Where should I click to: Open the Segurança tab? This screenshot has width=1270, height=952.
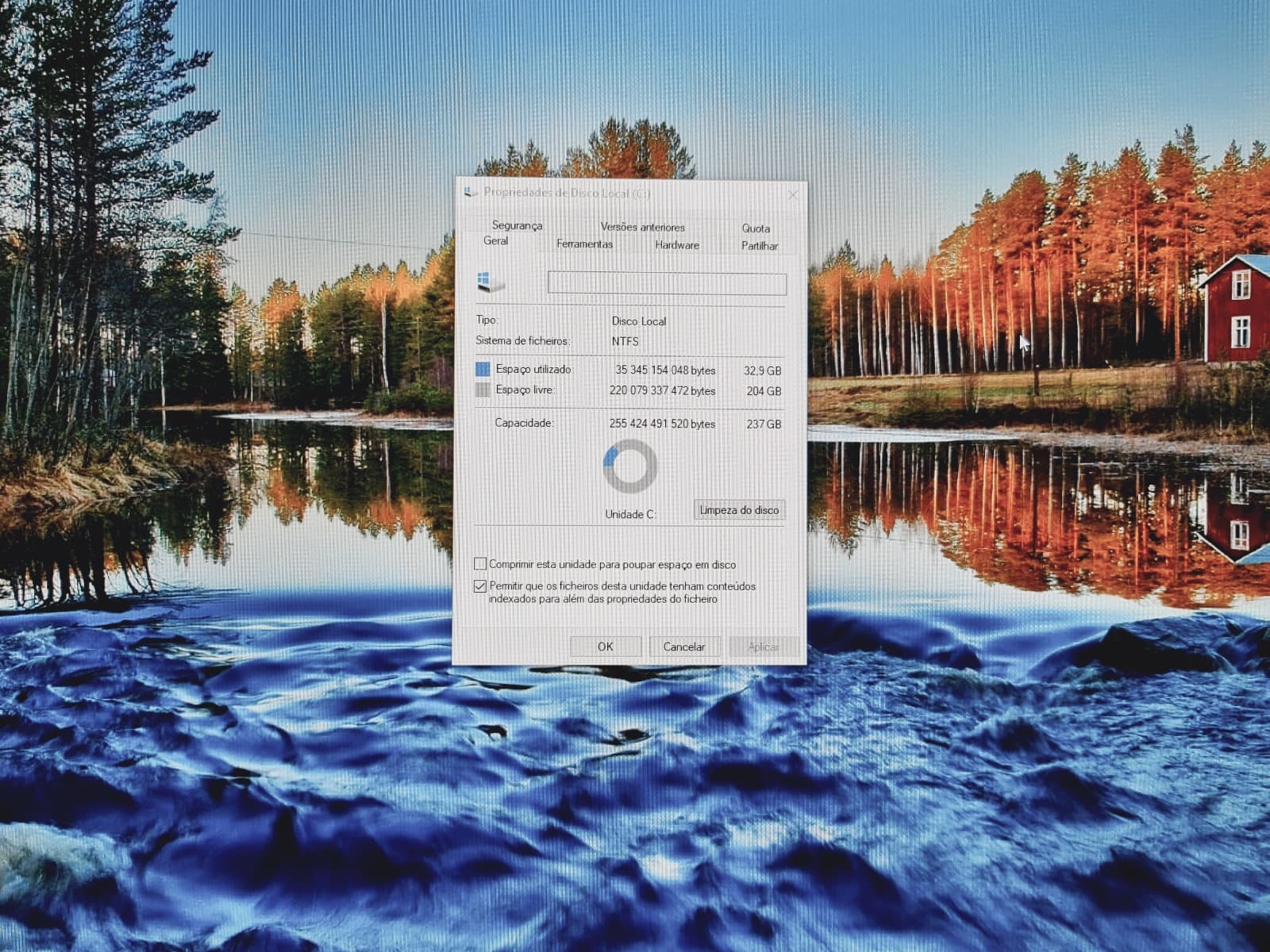tap(517, 225)
